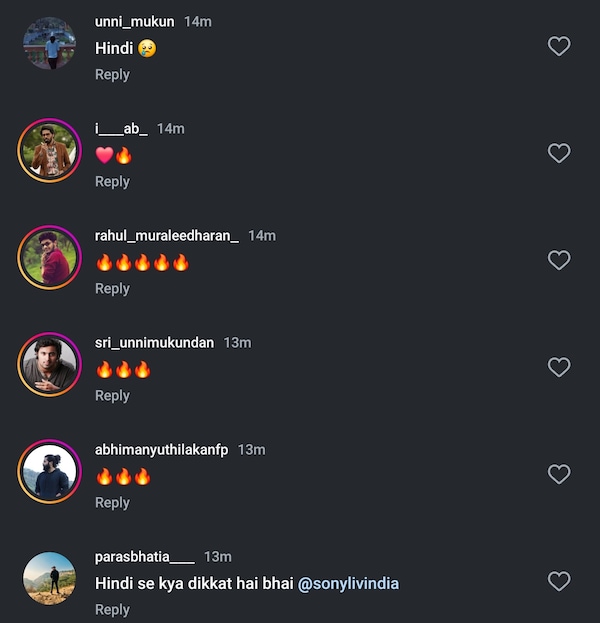View rahul_muraleedharan_ story avatar
600x623 pixels.
tap(49, 258)
